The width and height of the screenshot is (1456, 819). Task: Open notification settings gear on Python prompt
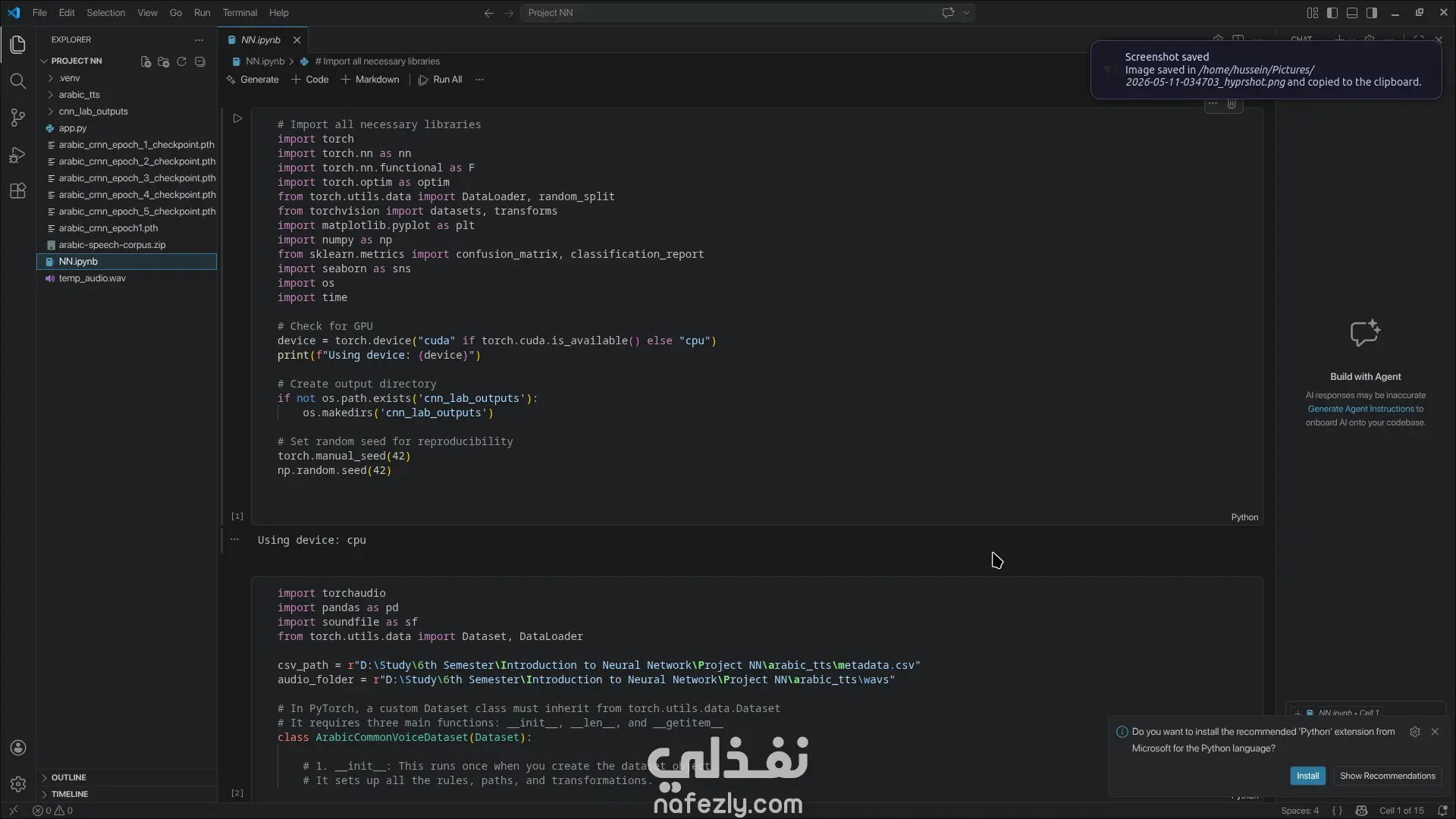click(1414, 732)
